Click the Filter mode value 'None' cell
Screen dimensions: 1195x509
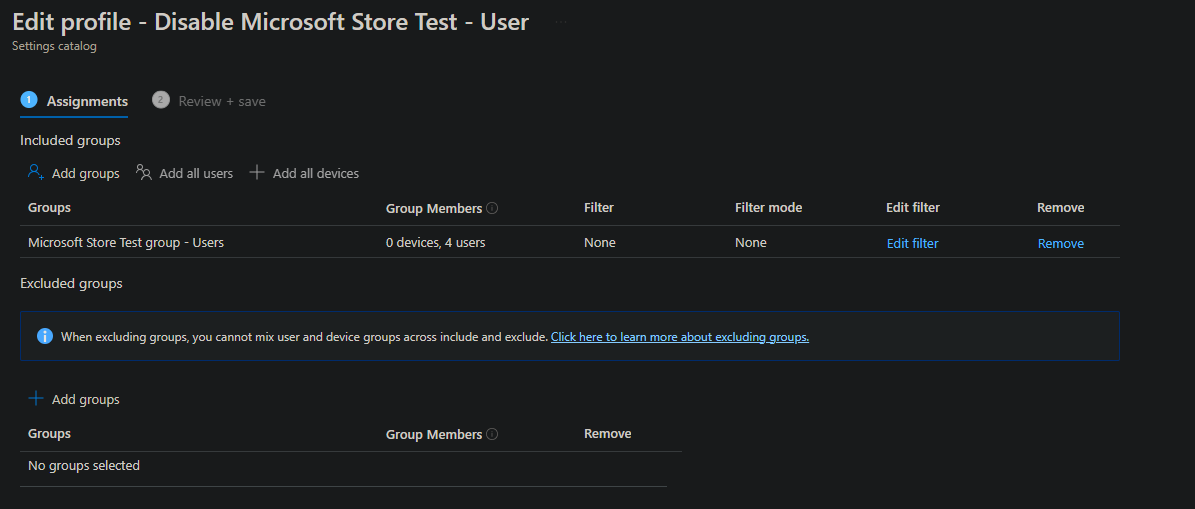click(751, 243)
